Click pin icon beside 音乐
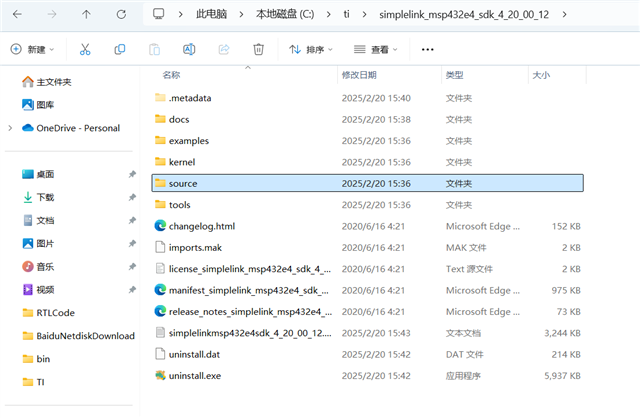The width and height of the screenshot is (640, 418). coord(132,267)
